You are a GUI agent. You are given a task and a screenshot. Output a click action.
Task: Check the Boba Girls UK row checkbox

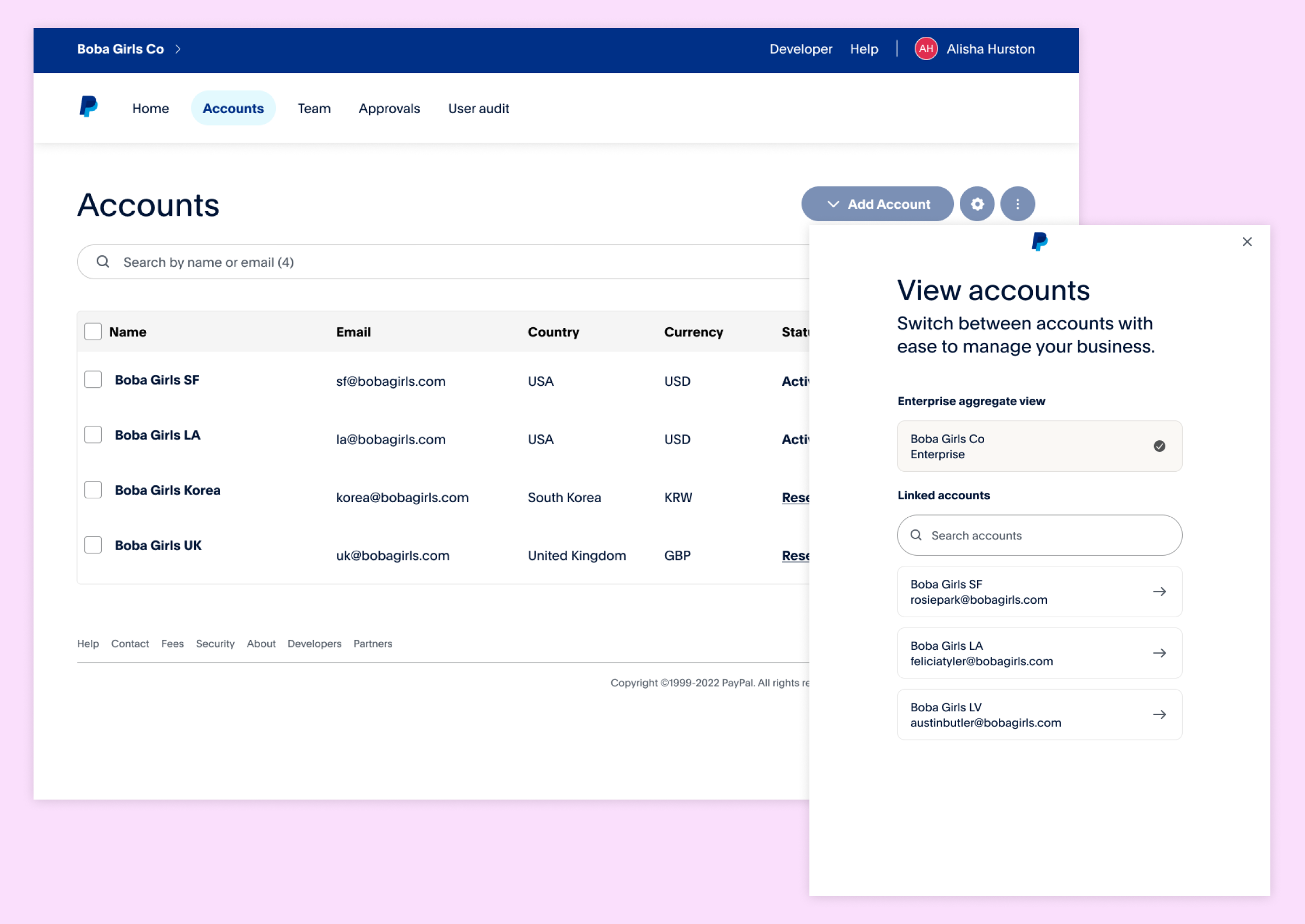point(93,545)
